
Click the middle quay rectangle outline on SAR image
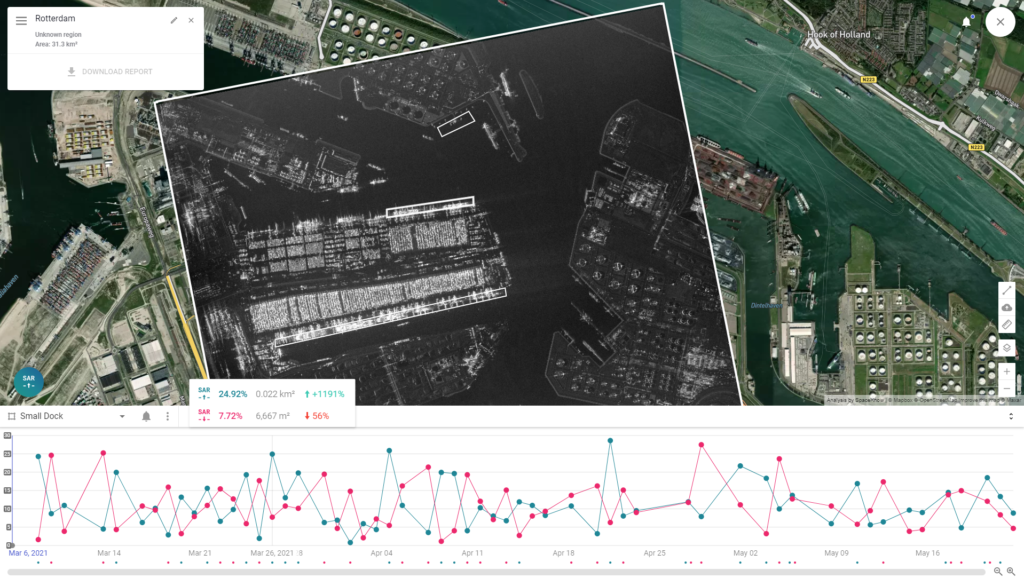click(430, 206)
